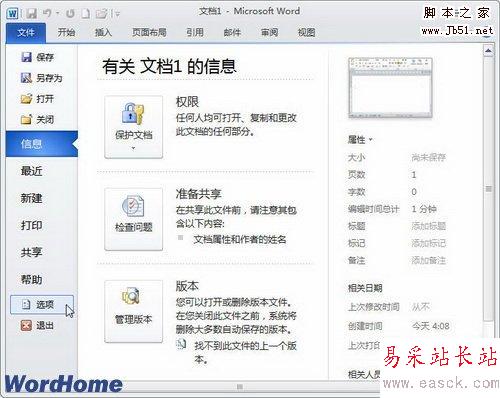Click the Word application icon in title bar
Viewport: 500px width, 398px height.
point(12,13)
